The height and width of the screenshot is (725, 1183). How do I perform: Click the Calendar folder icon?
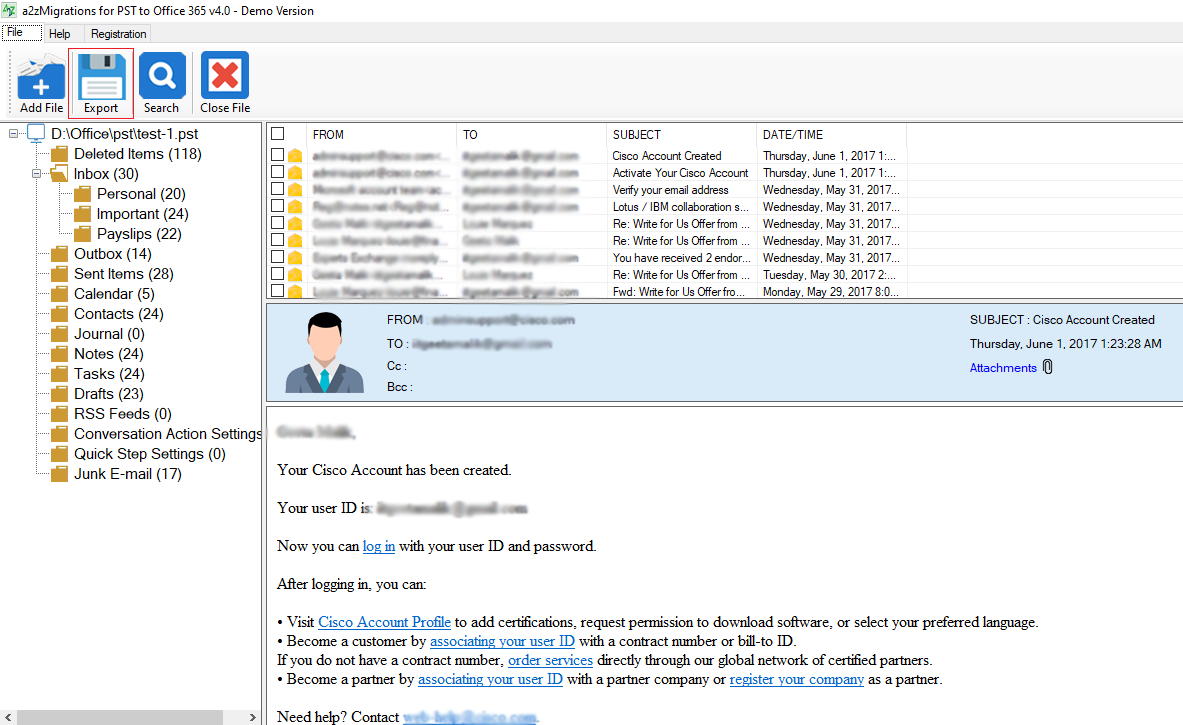click(60, 293)
